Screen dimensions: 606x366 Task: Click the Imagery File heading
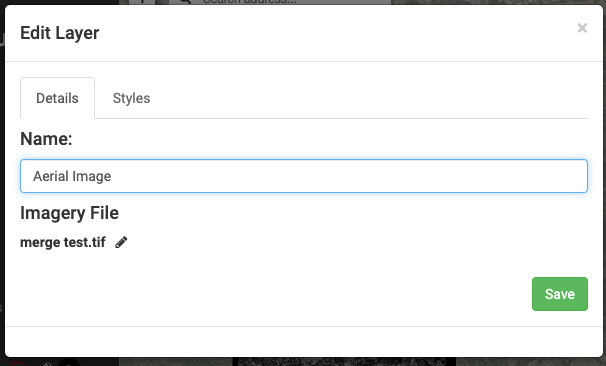click(x=69, y=213)
